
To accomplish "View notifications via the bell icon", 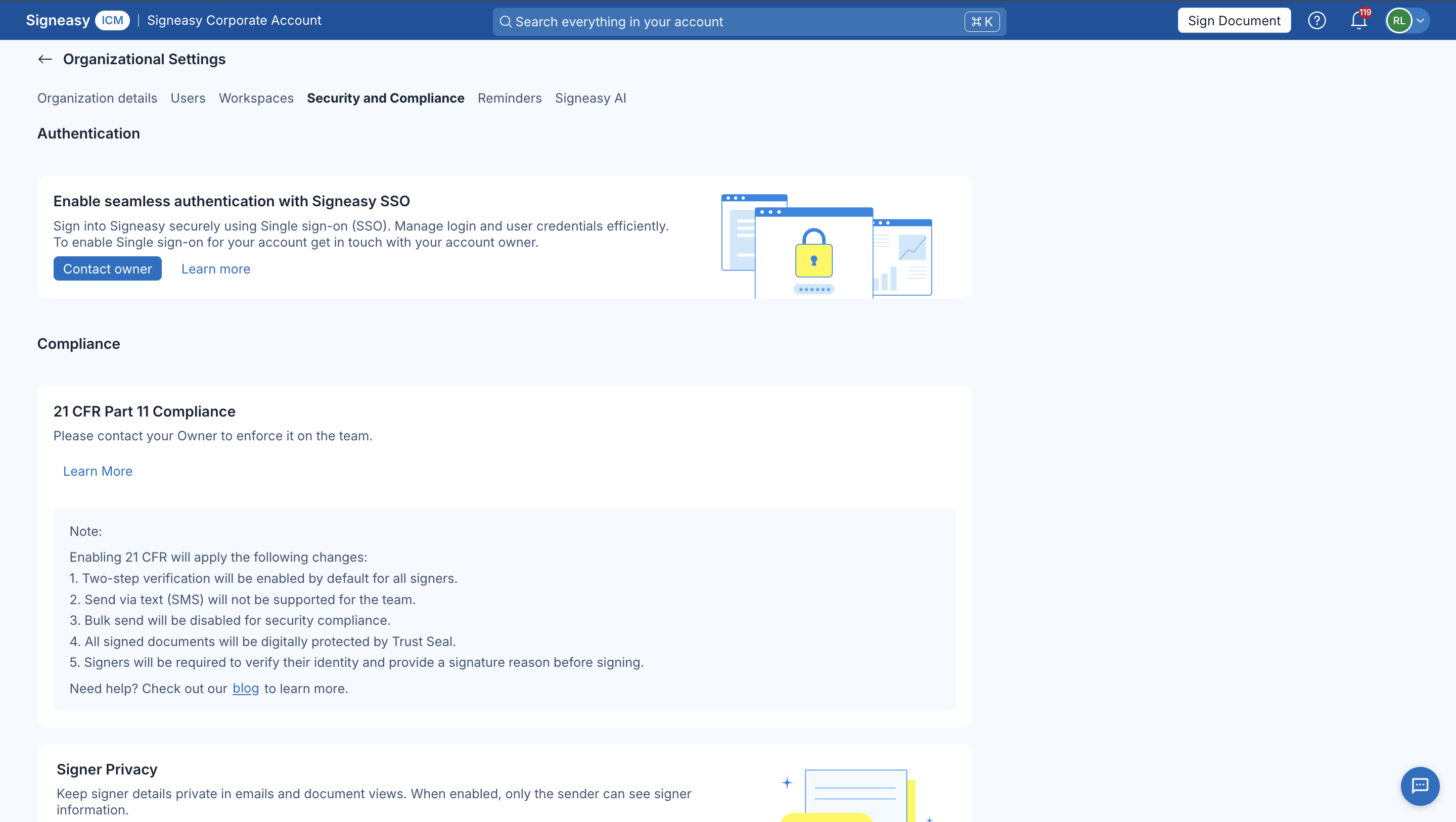I will click(1358, 21).
